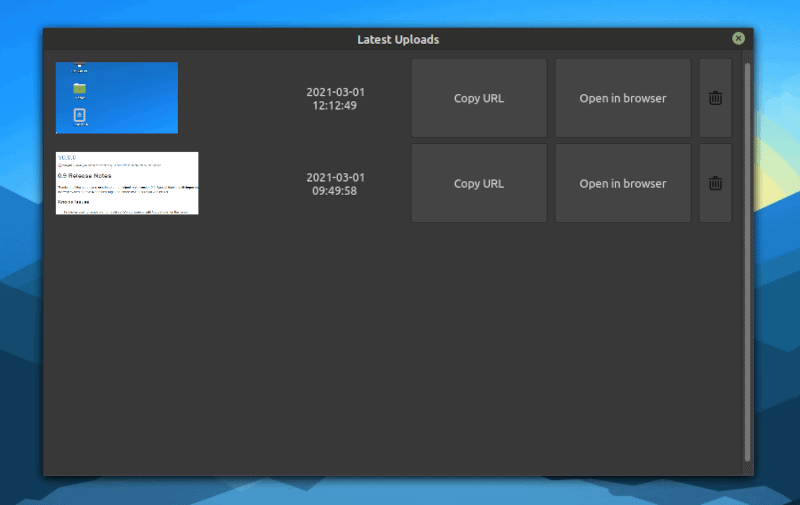Click the 0.9 Release Notes heading in thumbnail
The image size is (800, 505).
click(85, 176)
